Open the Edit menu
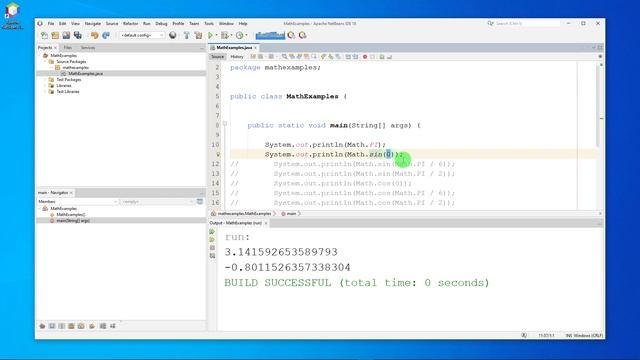This screenshot has width=640, height=360. [x=62, y=24]
